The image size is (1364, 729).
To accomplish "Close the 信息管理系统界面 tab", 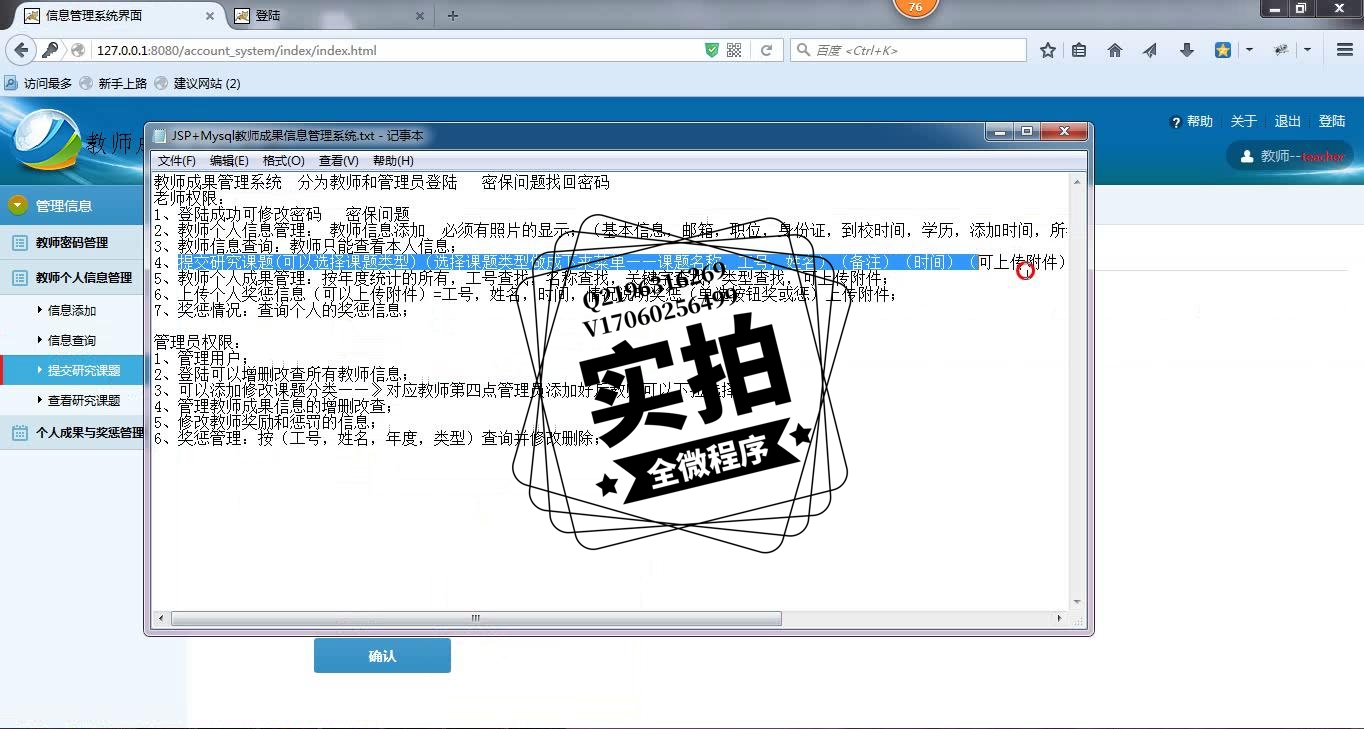I will [x=210, y=15].
